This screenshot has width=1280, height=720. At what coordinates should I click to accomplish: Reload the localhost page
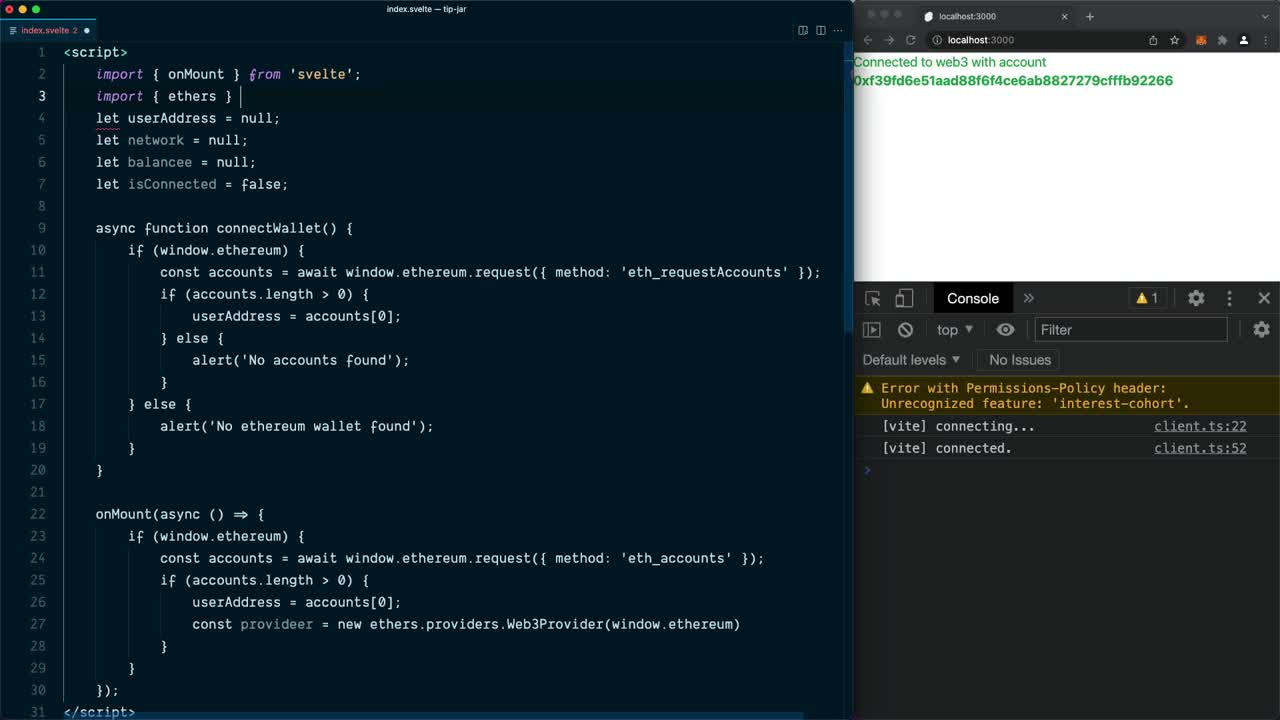coord(911,40)
